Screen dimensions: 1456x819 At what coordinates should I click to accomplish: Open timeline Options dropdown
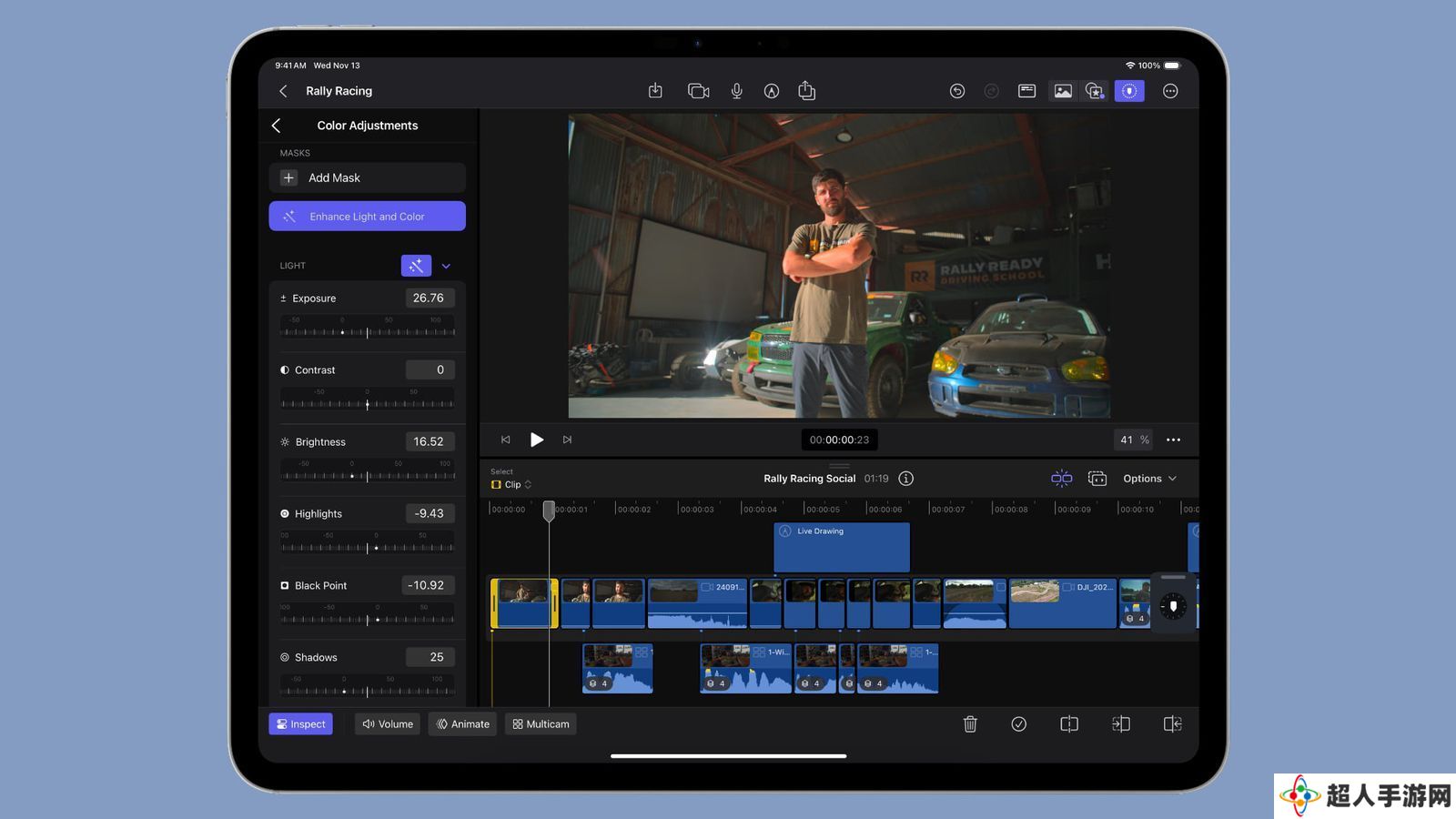1149,479
